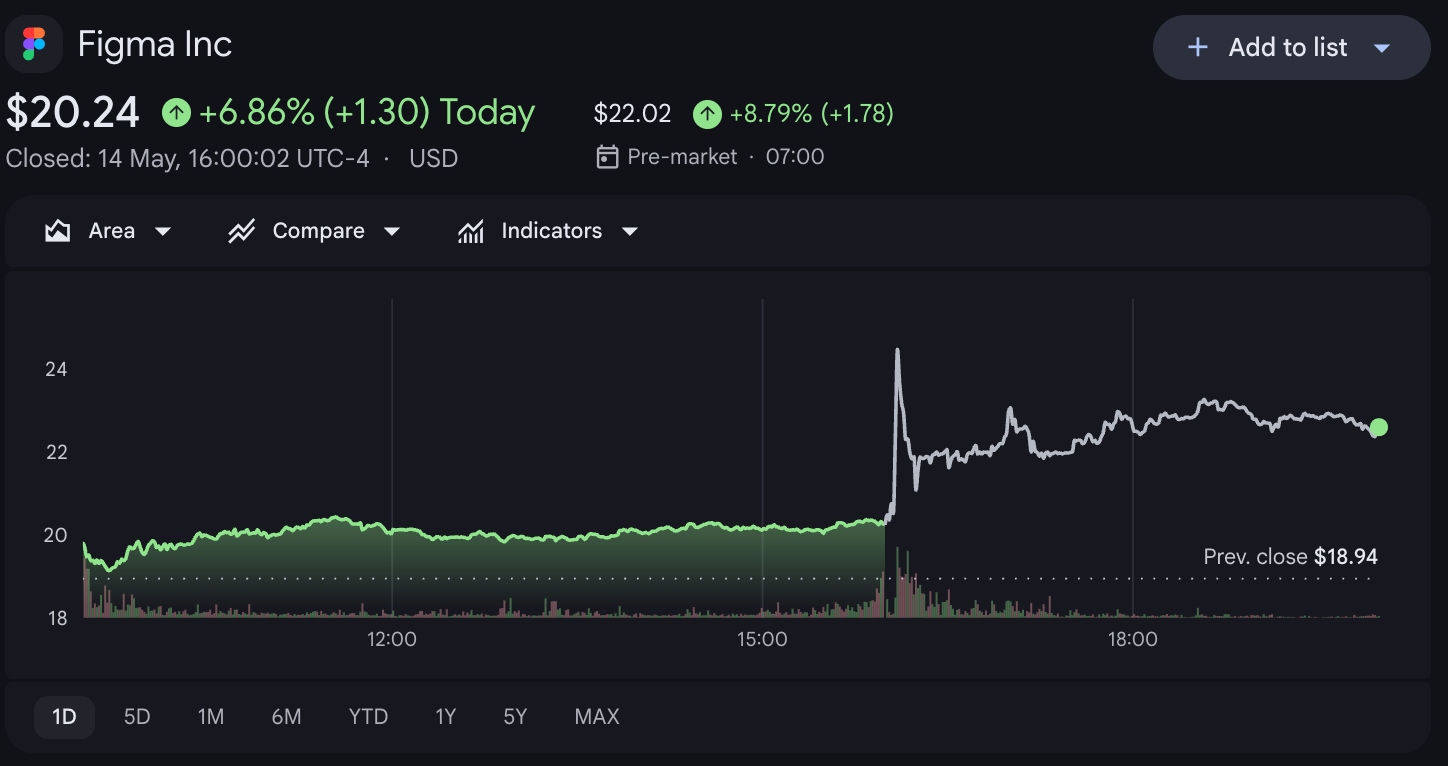Image resolution: width=1448 pixels, height=766 pixels.
Task: Click the Pre-market 07:00 label
Action: click(726, 157)
